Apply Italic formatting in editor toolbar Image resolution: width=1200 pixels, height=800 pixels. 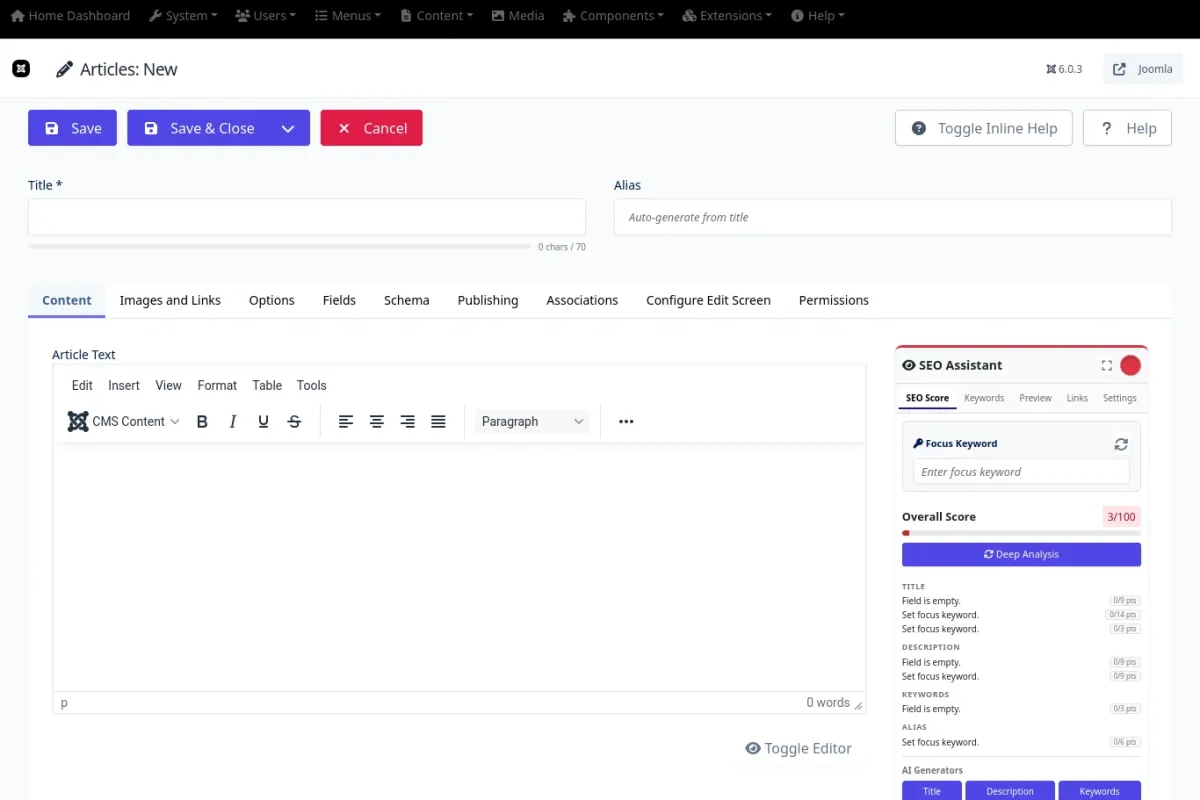(233, 422)
